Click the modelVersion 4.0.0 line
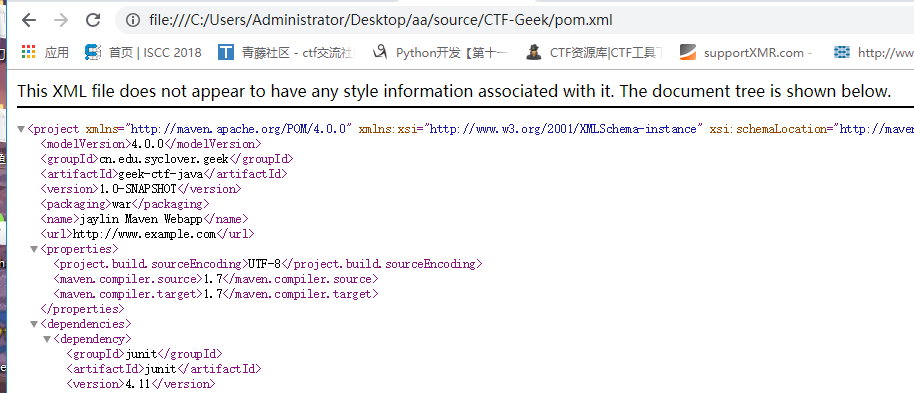Image resolution: width=914 pixels, height=393 pixels. [151, 143]
